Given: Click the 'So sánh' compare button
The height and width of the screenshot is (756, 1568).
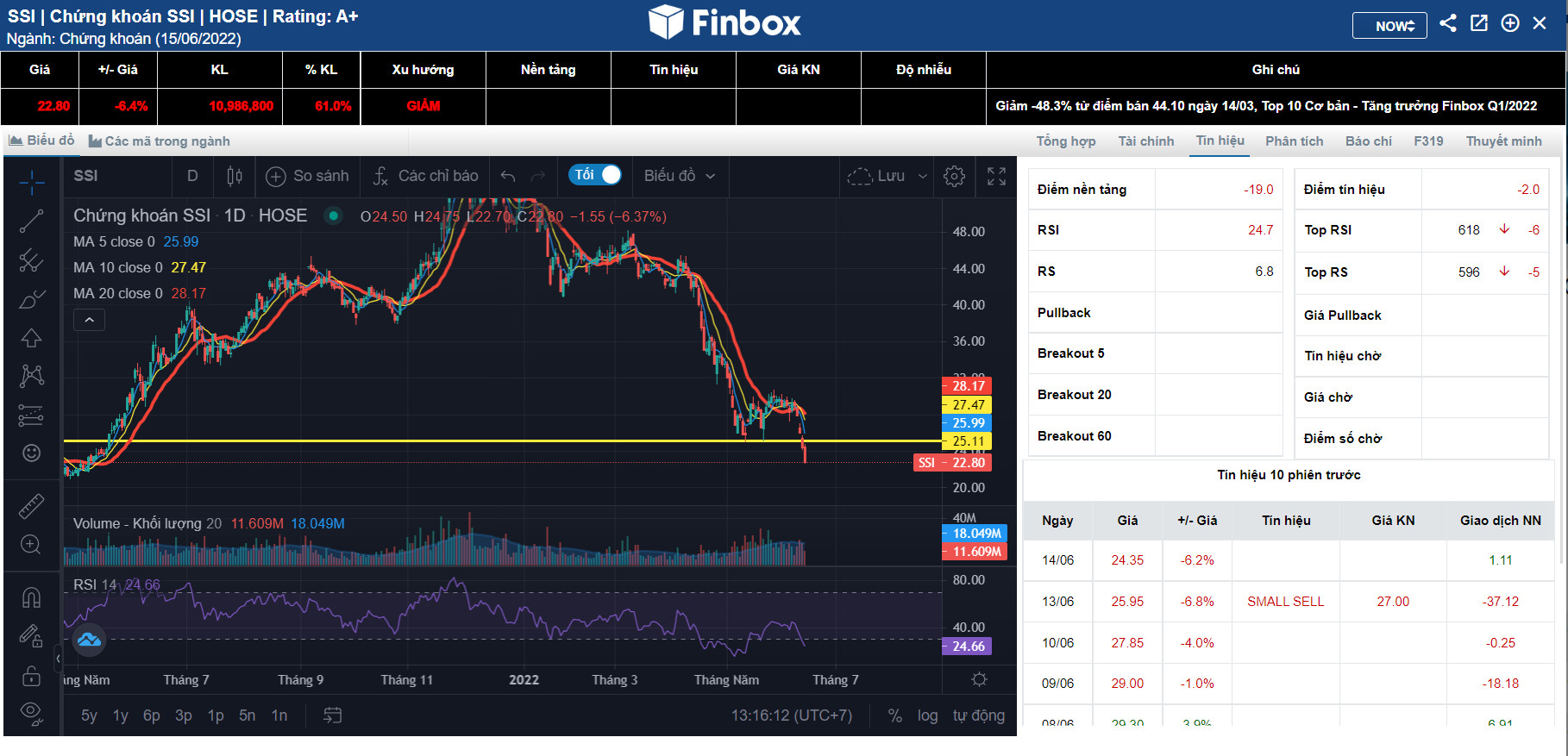Looking at the screenshot, I should pos(308,176).
